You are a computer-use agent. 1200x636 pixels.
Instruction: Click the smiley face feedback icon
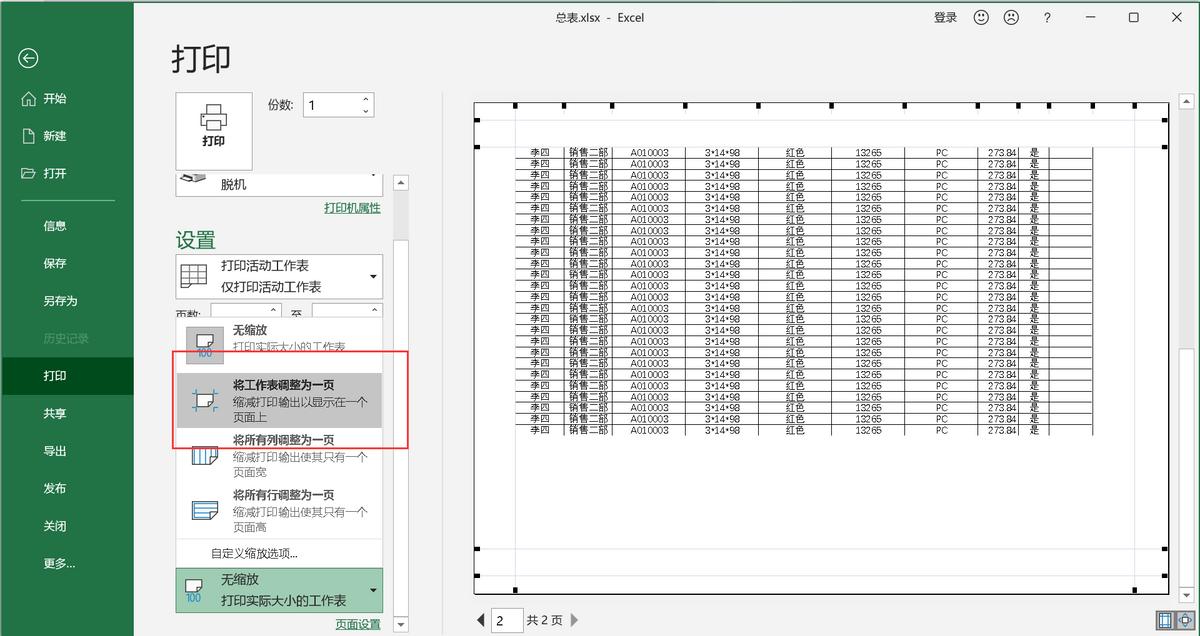[981, 18]
